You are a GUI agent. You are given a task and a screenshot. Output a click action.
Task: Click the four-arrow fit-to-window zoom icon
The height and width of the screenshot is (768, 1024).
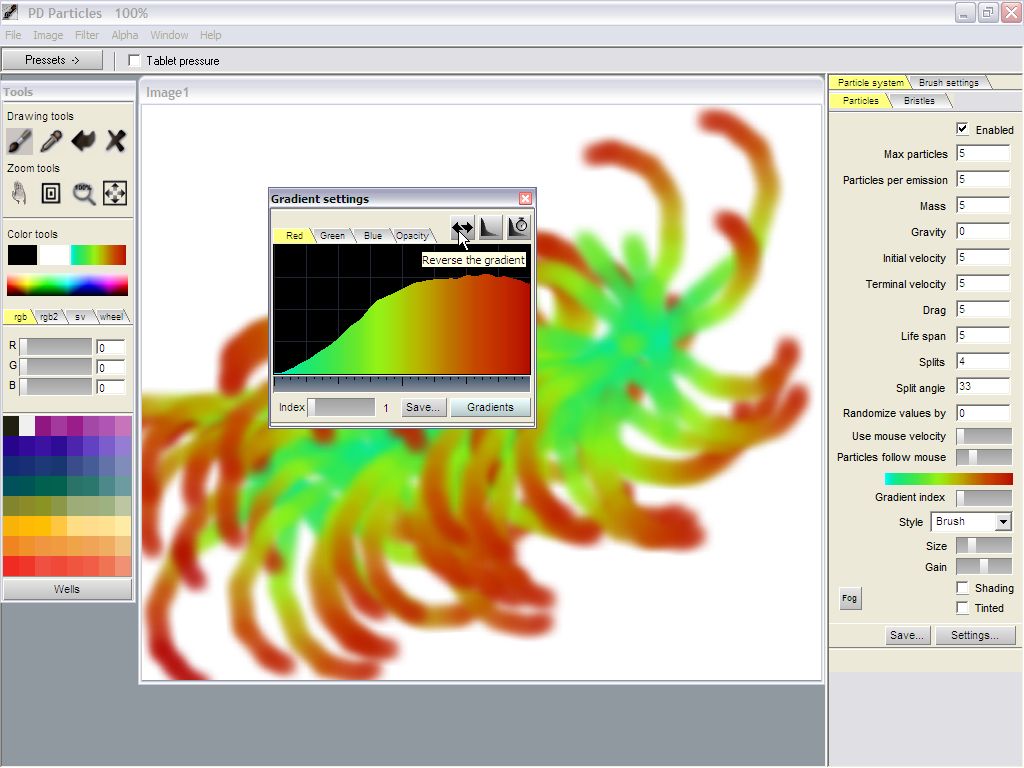click(115, 193)
